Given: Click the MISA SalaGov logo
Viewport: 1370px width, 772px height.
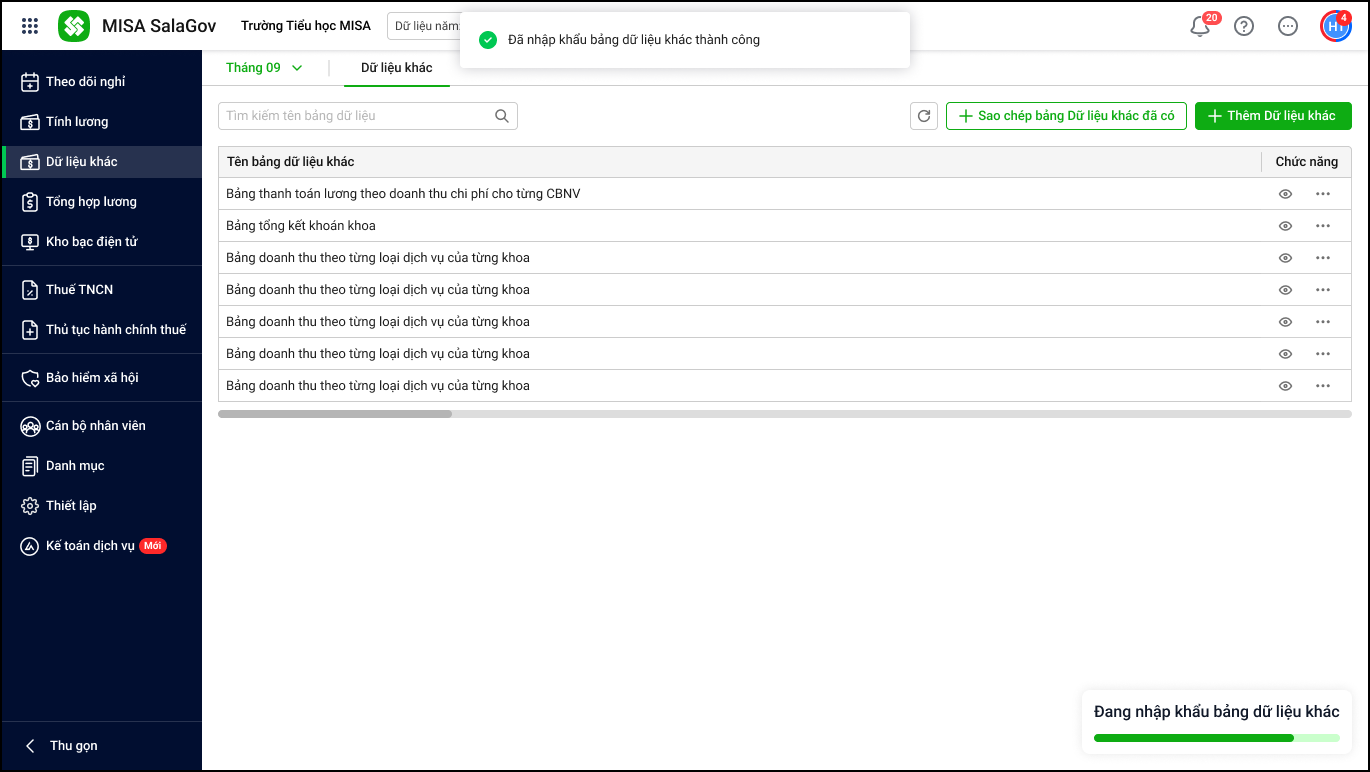Looking at the screenshot, I should tap(74, 26).
